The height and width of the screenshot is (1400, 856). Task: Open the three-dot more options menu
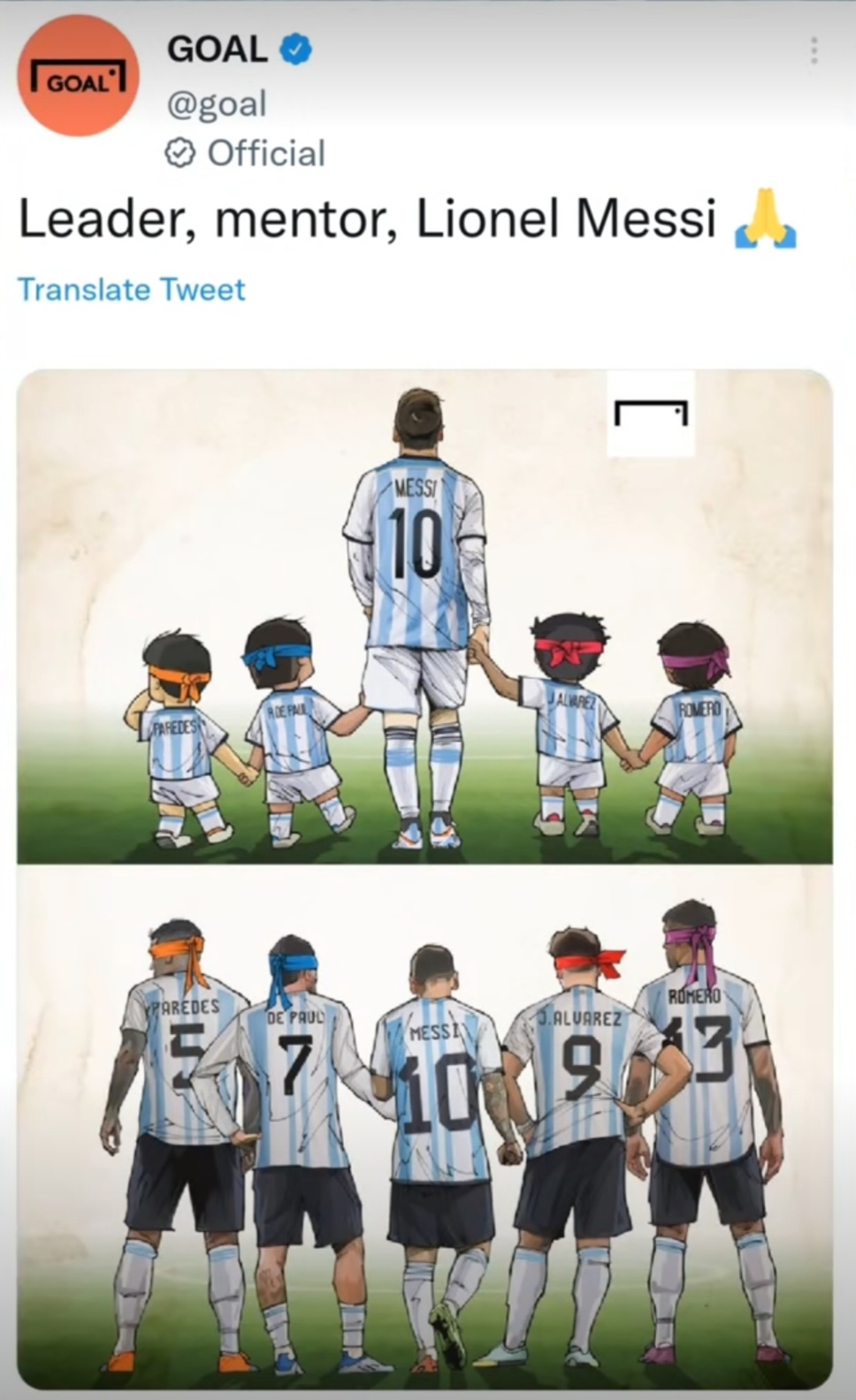[x=814, y=50]
